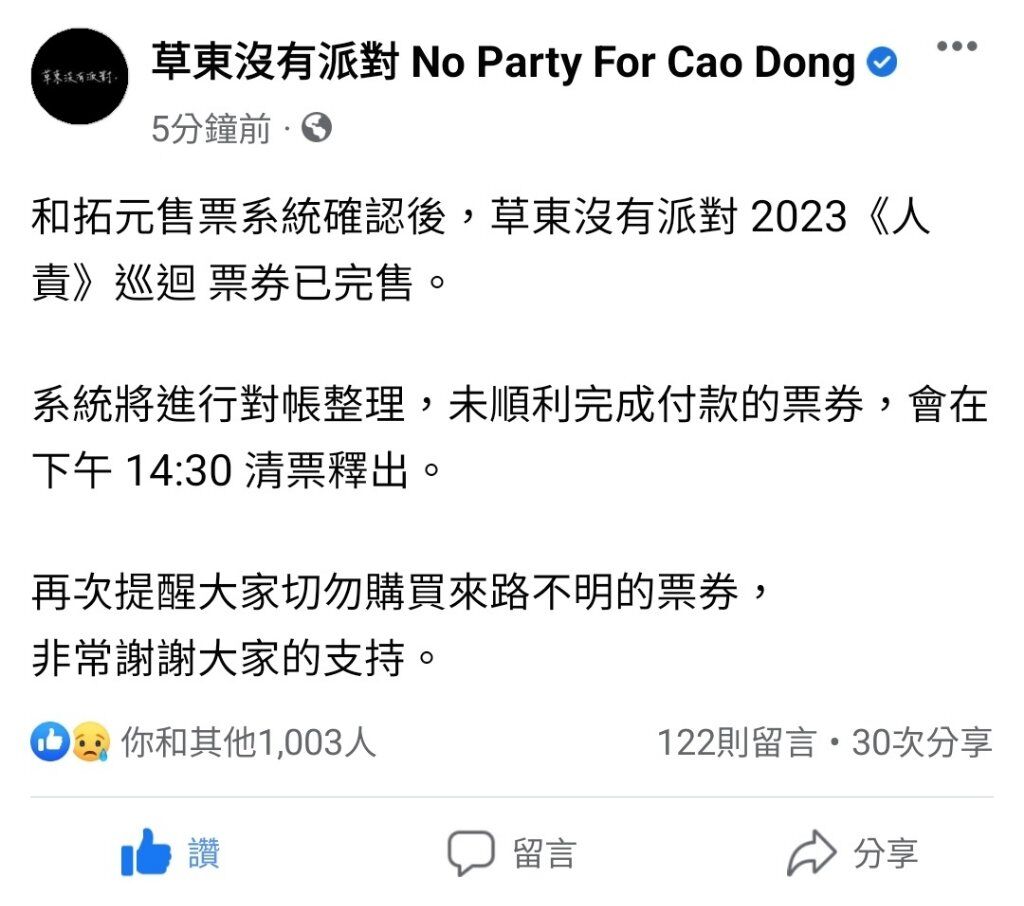1024x906 pixels.
Task: Click the globe public audience icon
Action: click(317, 127)
